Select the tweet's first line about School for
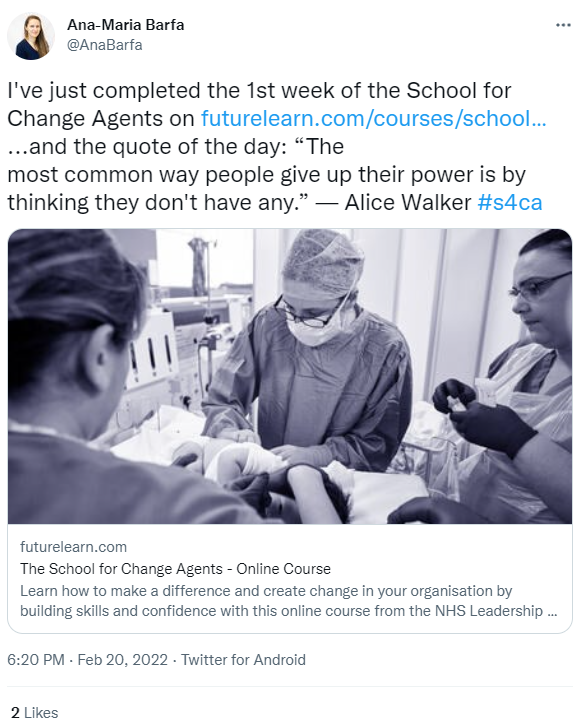This screenshot has width=585, height=725. [x=259, y=91]
